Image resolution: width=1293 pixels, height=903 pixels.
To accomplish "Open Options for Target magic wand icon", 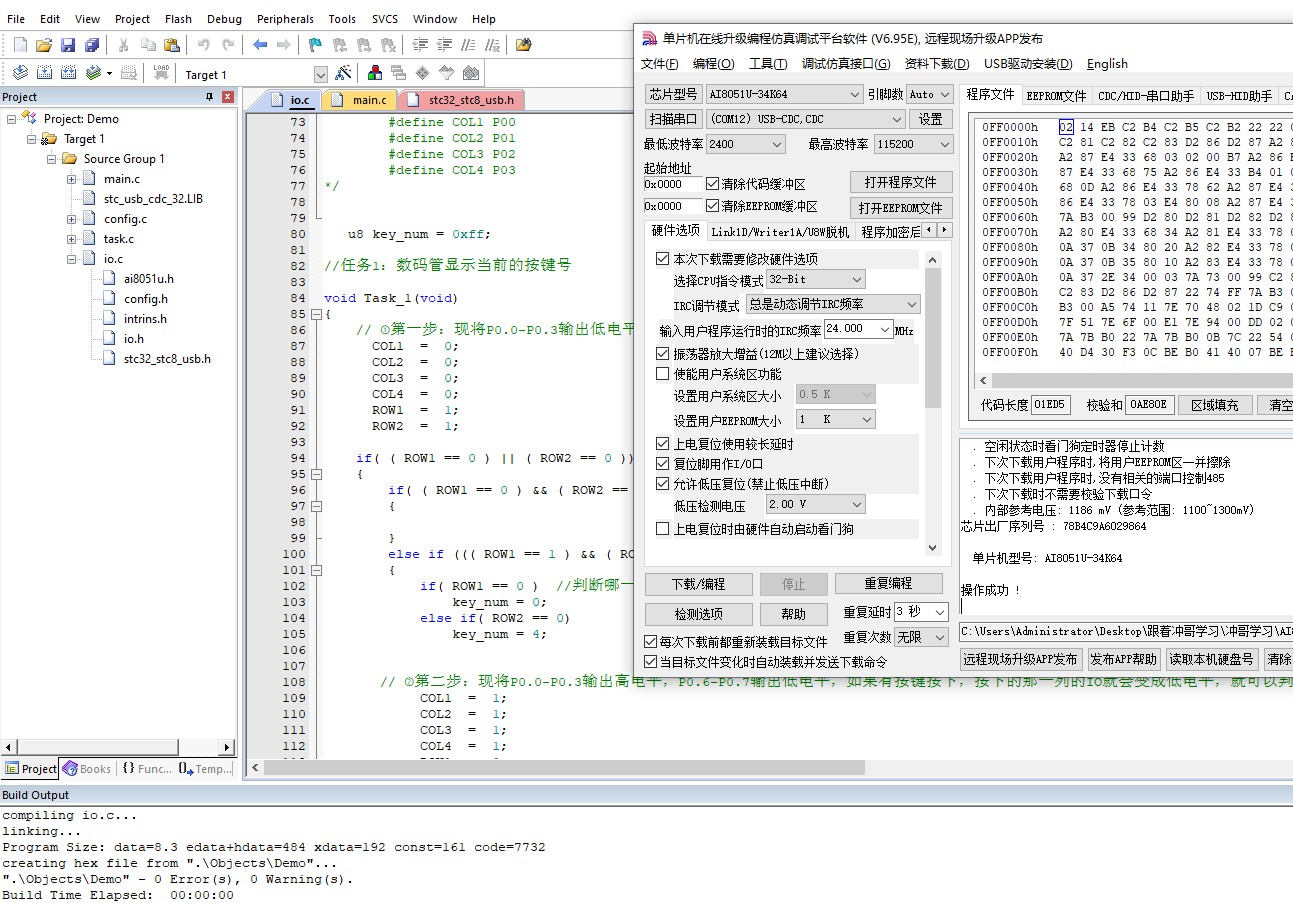I will (x=343, y=74).
